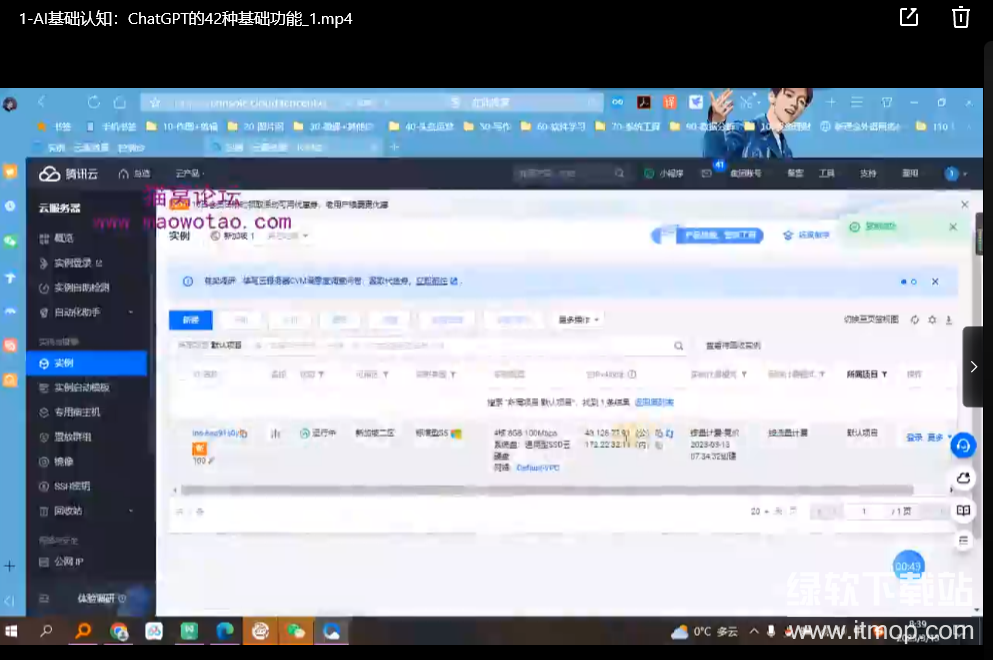Open Windows Start menu
The height and width of the screenshot is (660, 993).
(x=11, y=631)
